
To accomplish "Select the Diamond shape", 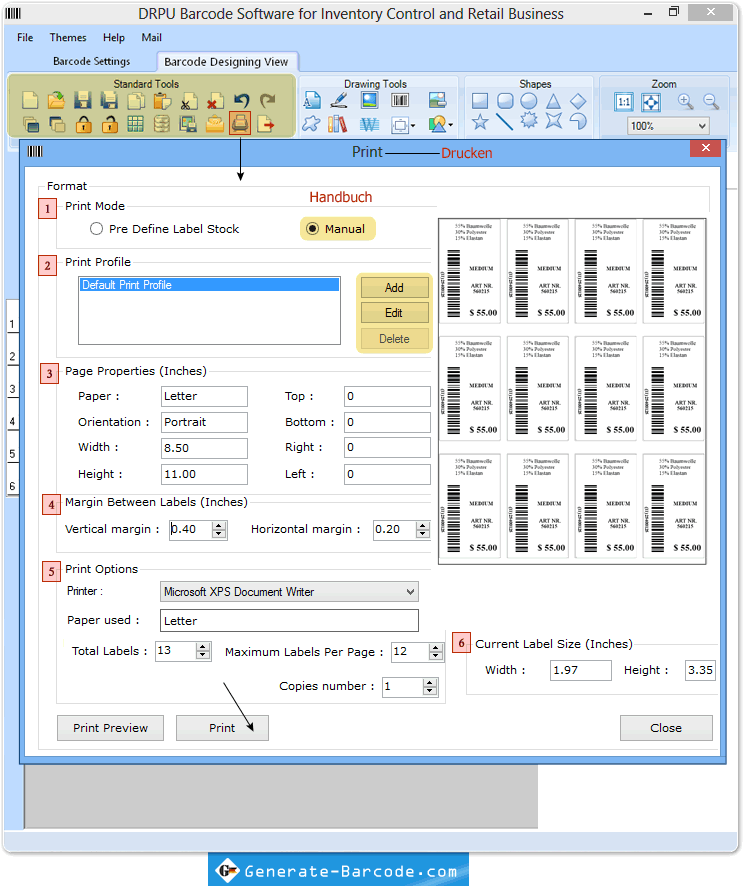I will coord(578,101).
